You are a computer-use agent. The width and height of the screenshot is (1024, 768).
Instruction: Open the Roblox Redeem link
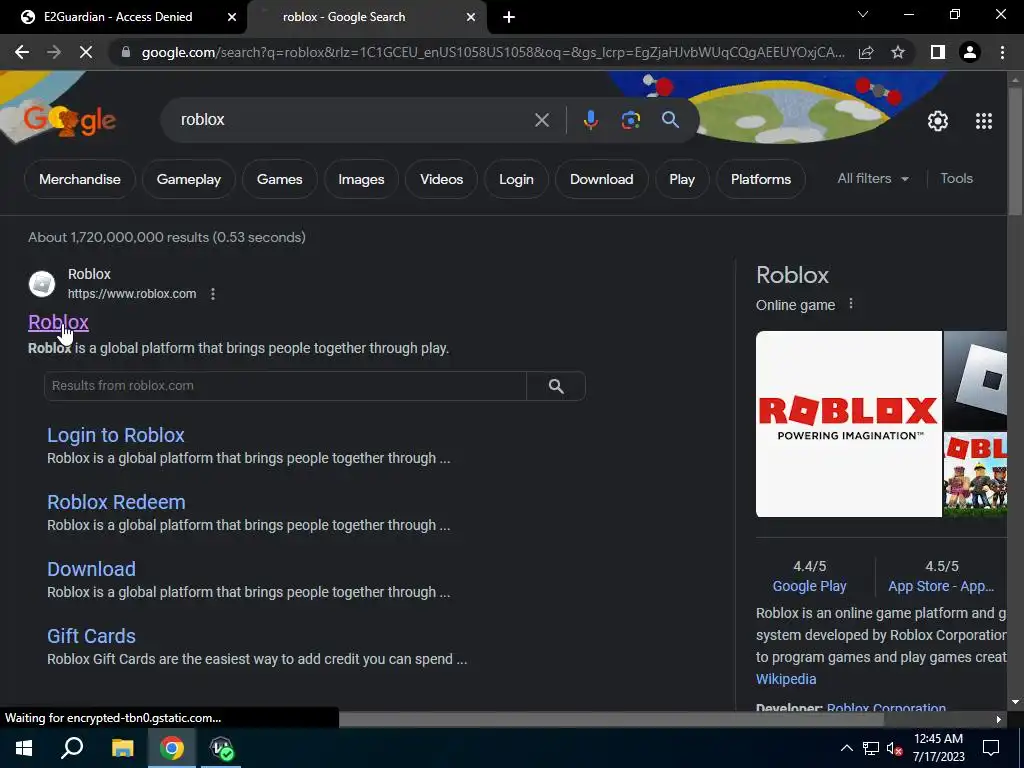116,502
